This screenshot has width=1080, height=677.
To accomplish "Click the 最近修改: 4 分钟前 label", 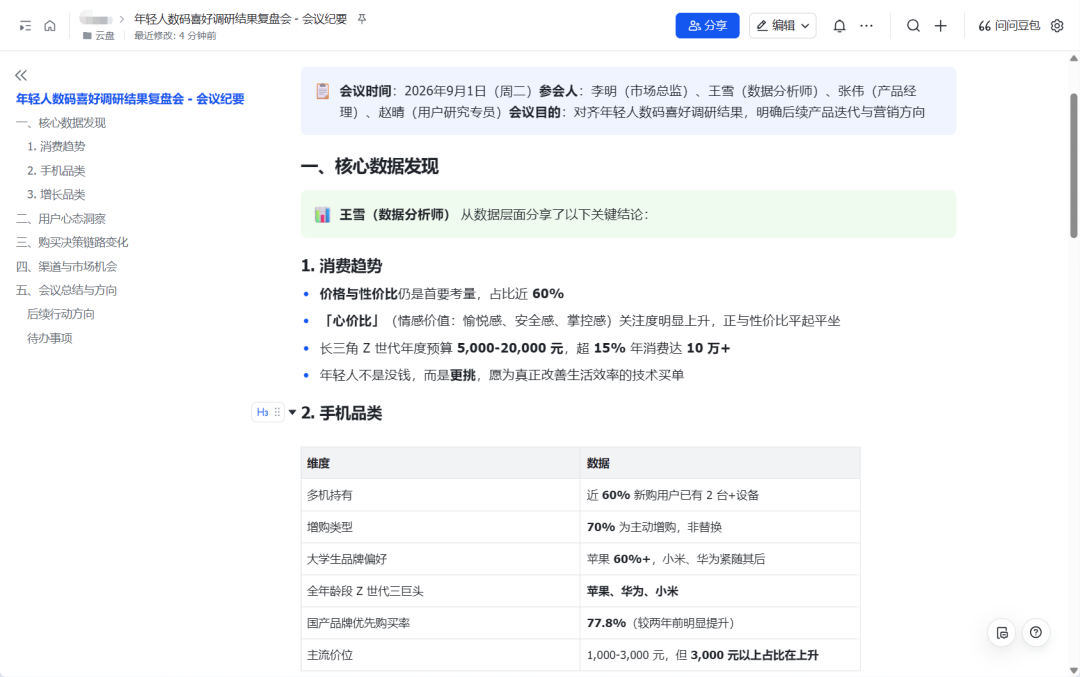I will pyautogui.click(x=175, y=36).
